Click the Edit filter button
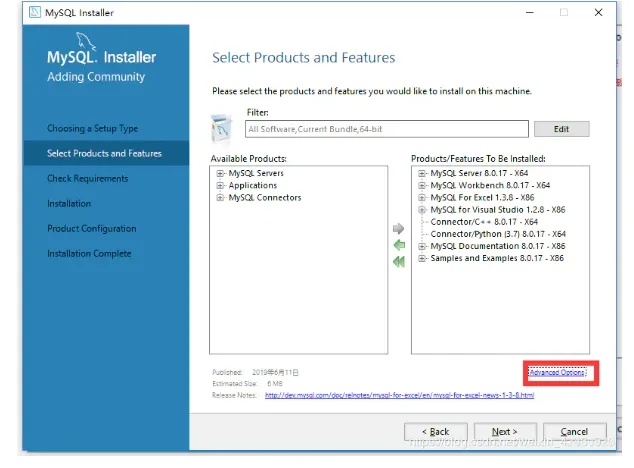Screen dimensions: 634x468 tap(562, 129)
